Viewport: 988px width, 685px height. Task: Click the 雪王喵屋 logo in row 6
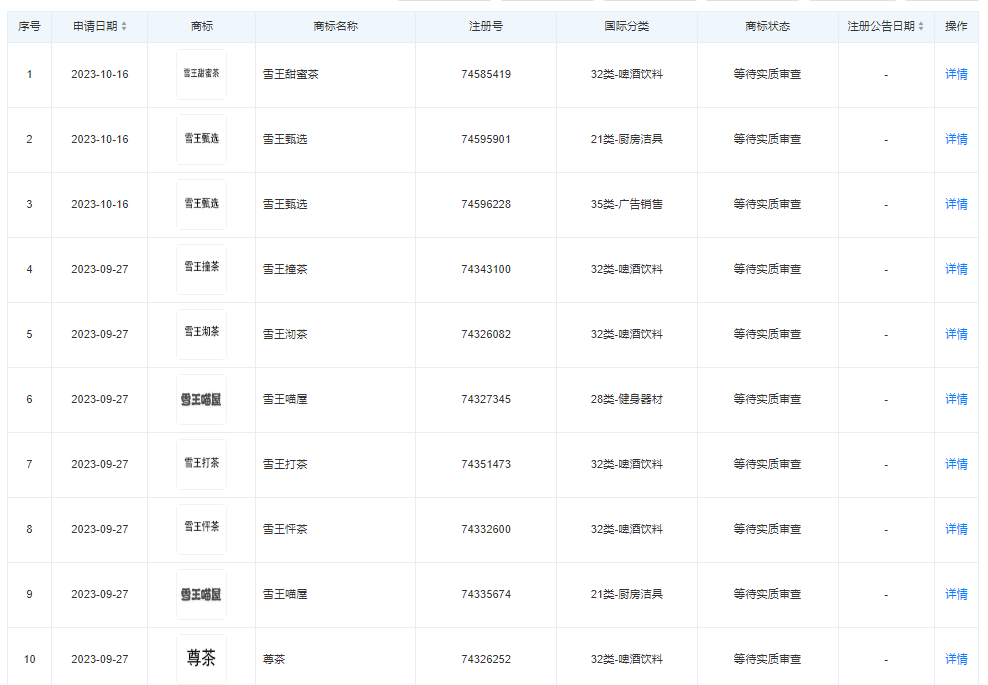tap(201, 399)
